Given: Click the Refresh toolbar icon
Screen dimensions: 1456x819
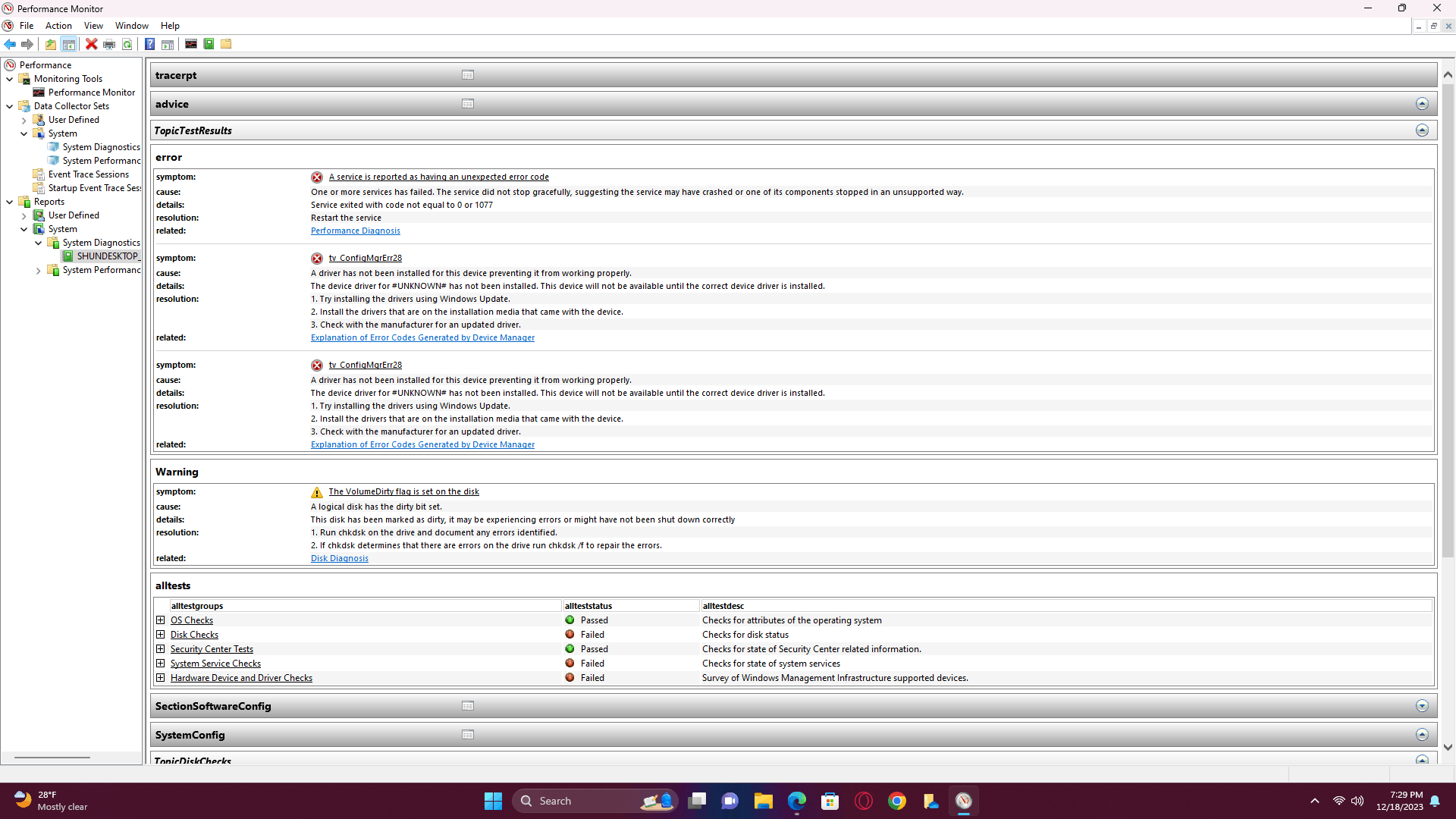Looking at the screenshot, I should (127, 44).
